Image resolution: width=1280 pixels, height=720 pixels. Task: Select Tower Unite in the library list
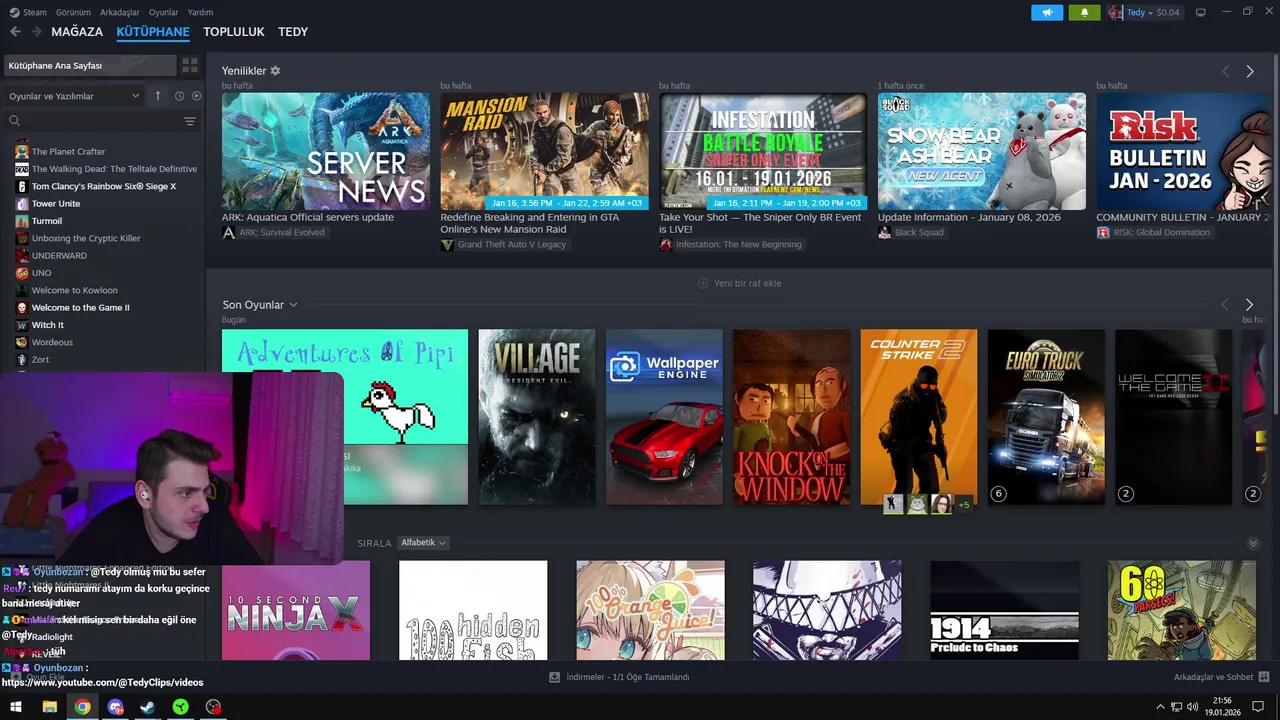click(55, 203)
